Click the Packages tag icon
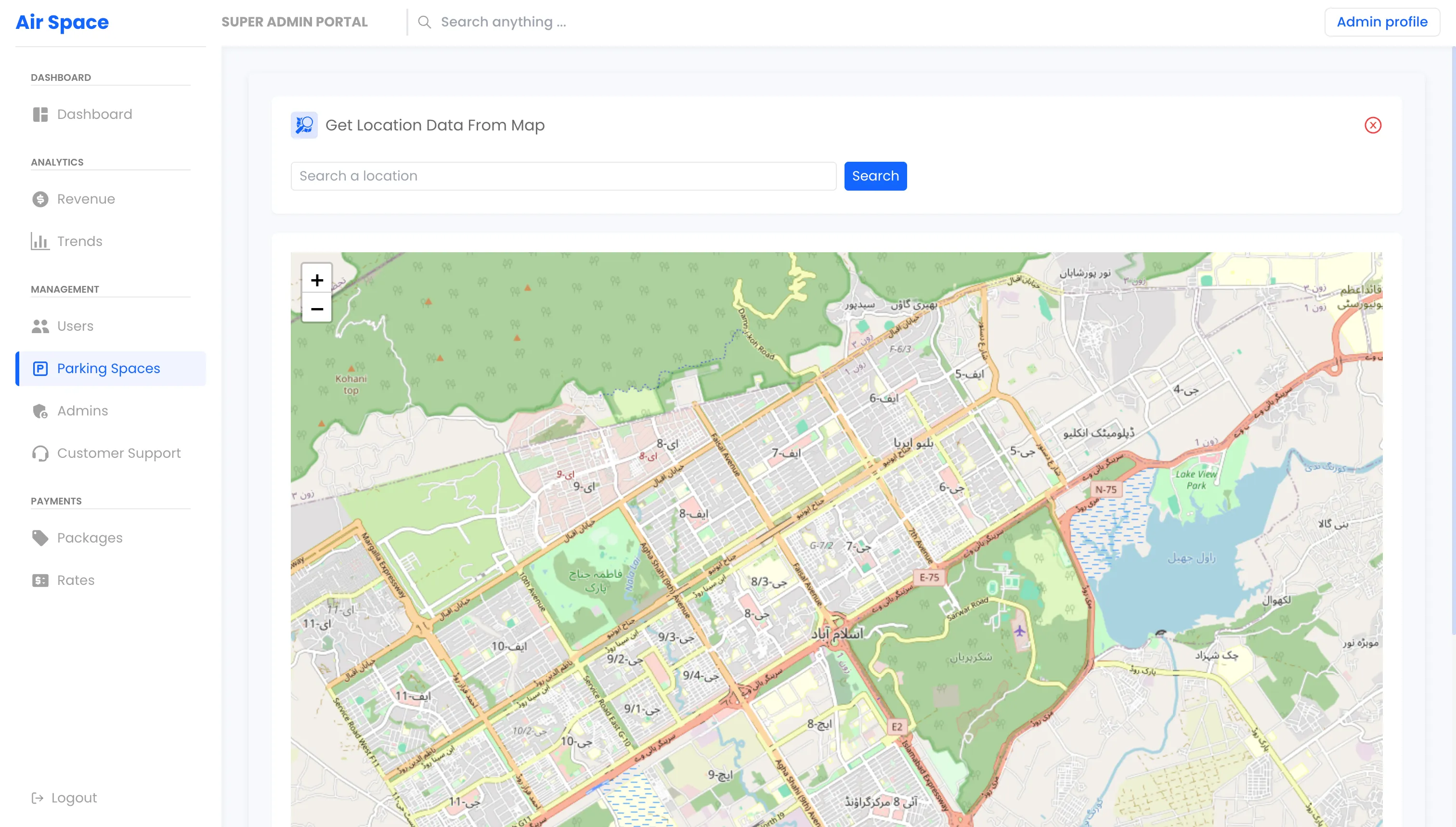Screen dimensions: 1456x827 coord(40,538)
